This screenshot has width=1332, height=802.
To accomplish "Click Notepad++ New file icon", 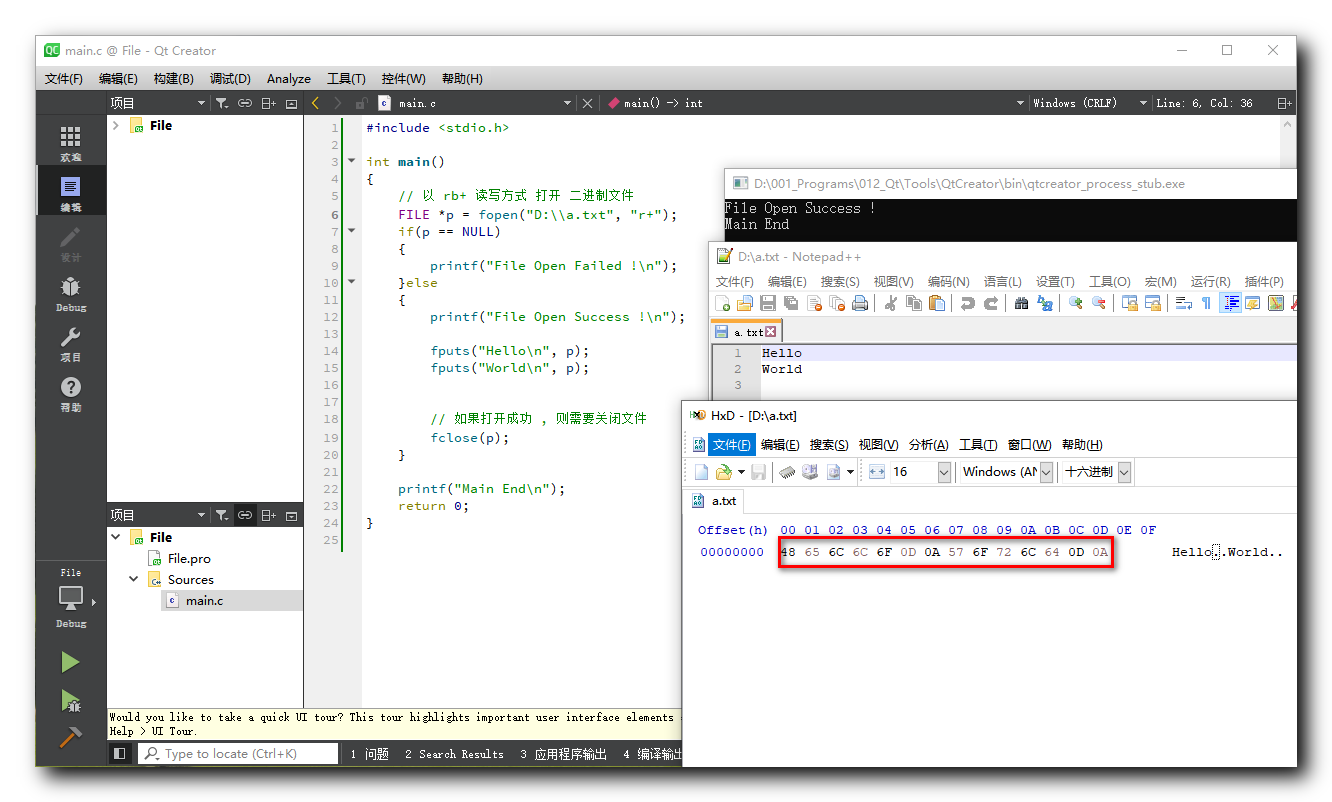I will [723, 303].
